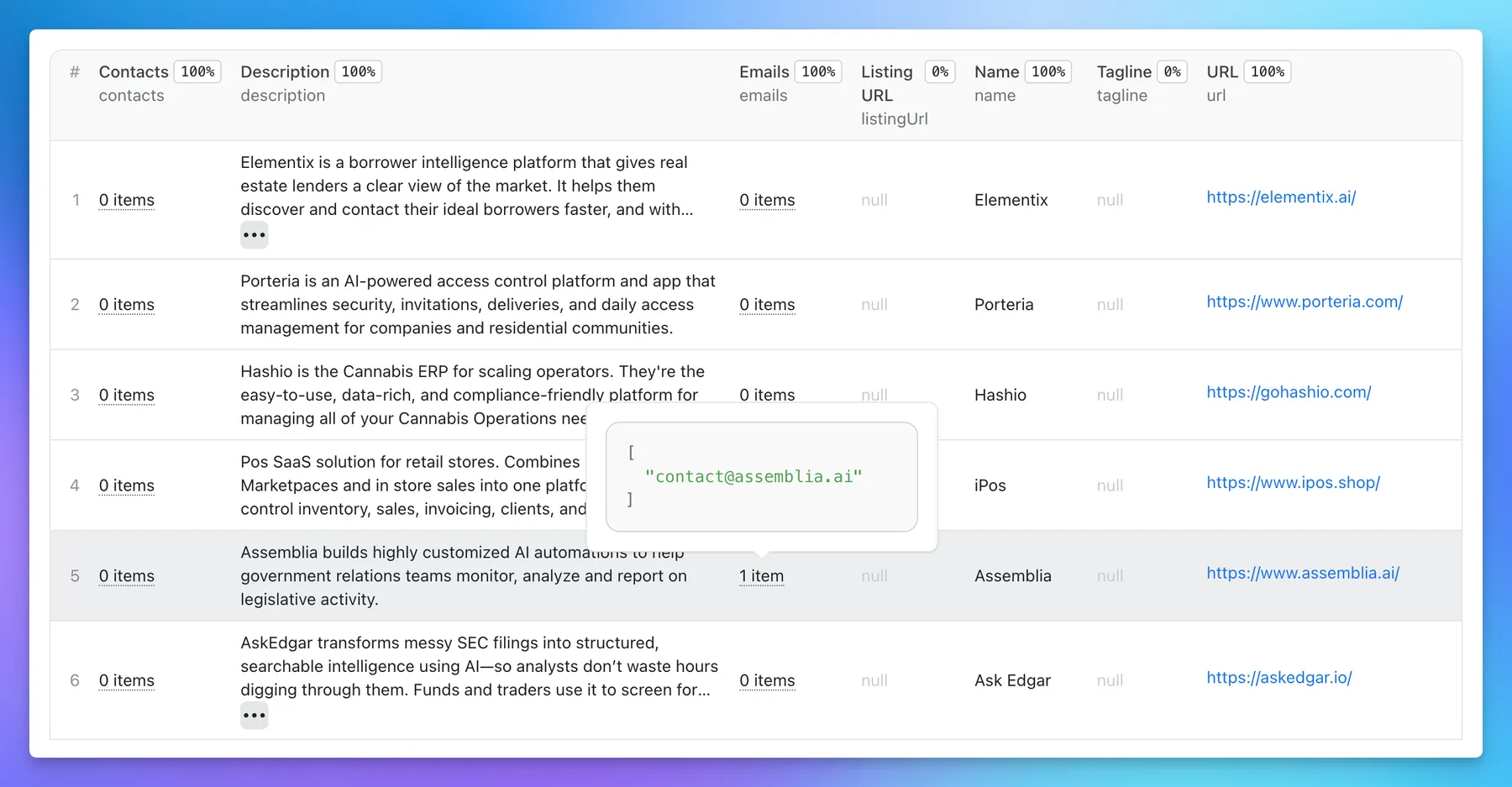This screenshot has height=787, width=1512.
Task: Open the https://elementix.ai/ link
Action: [x=1280, y=197]
